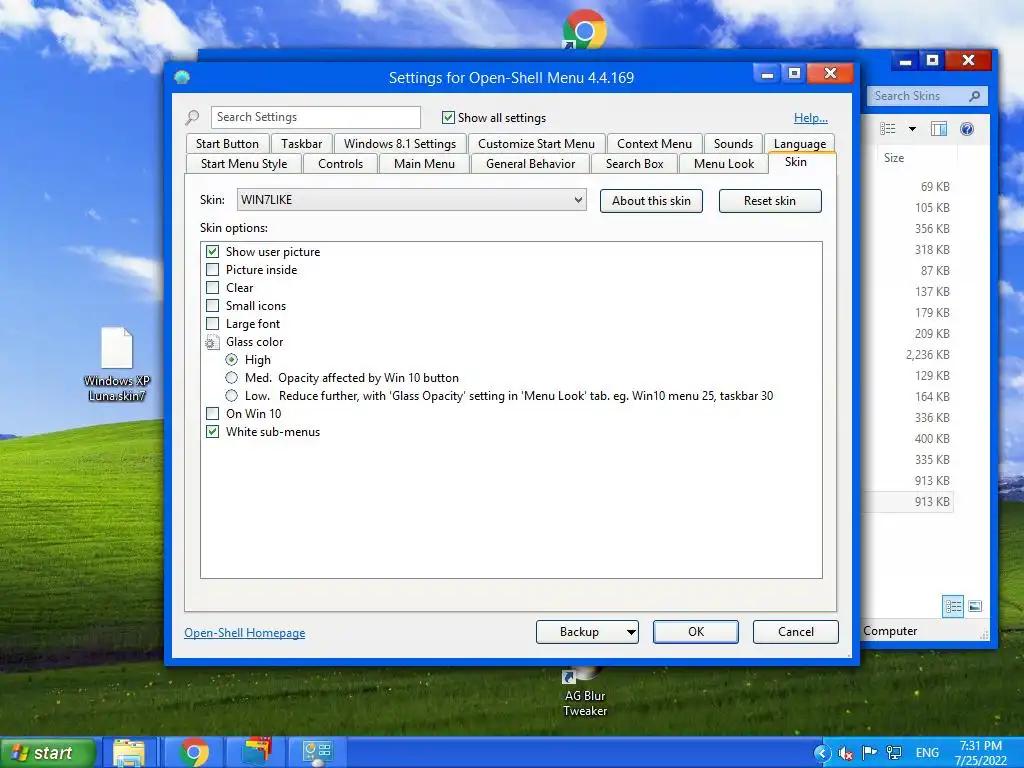Open Controls tab

(340, 164)
